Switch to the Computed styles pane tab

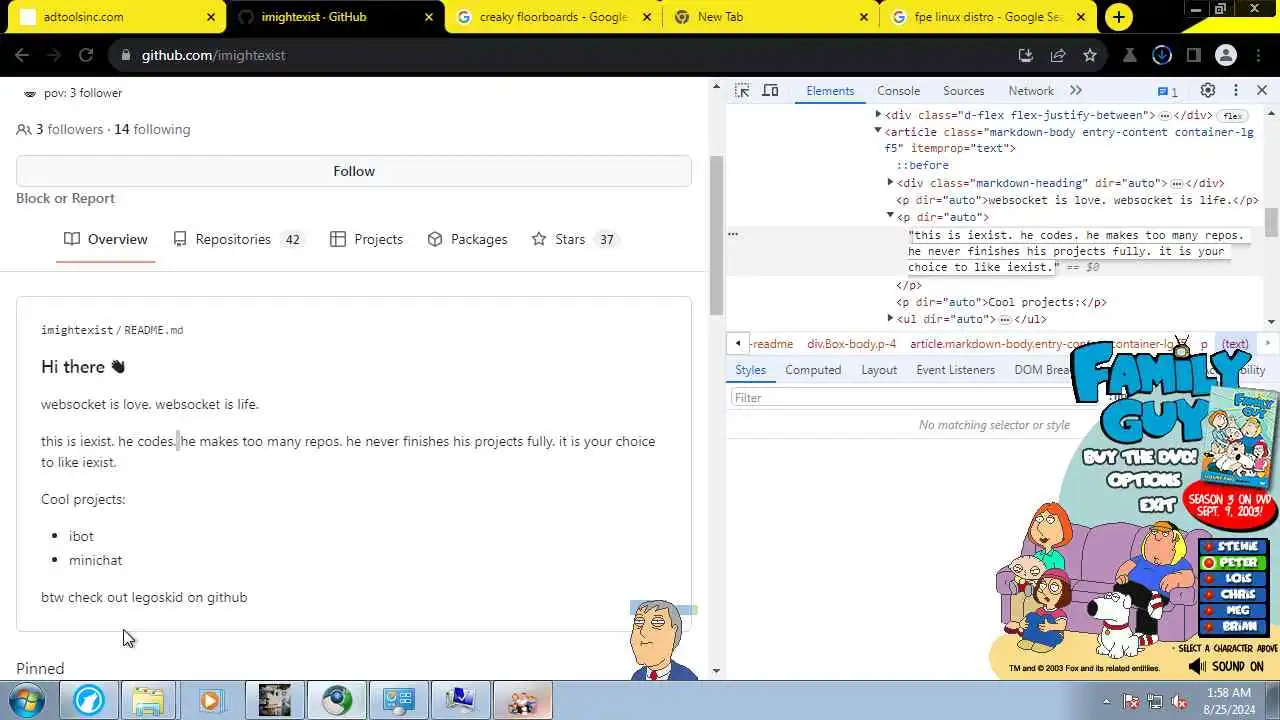coord(813,370)
